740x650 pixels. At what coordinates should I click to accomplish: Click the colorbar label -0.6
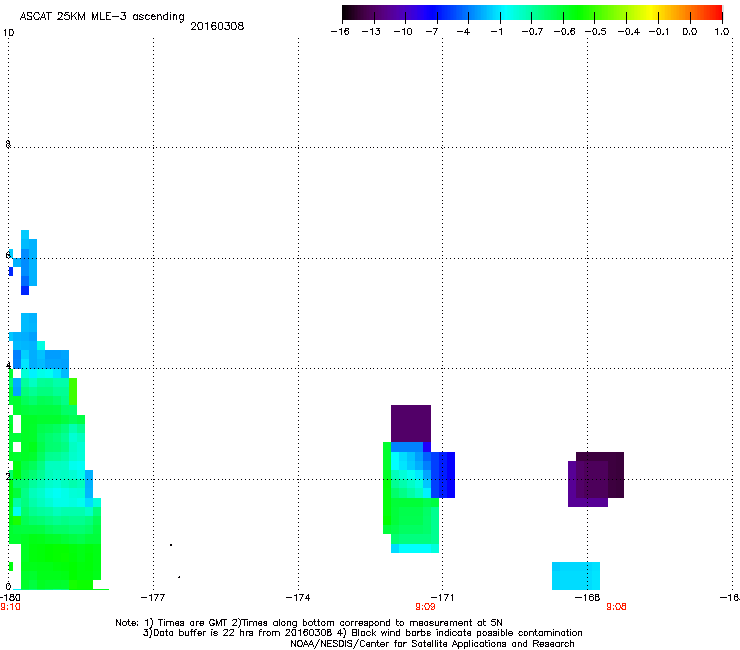point(564,32)
